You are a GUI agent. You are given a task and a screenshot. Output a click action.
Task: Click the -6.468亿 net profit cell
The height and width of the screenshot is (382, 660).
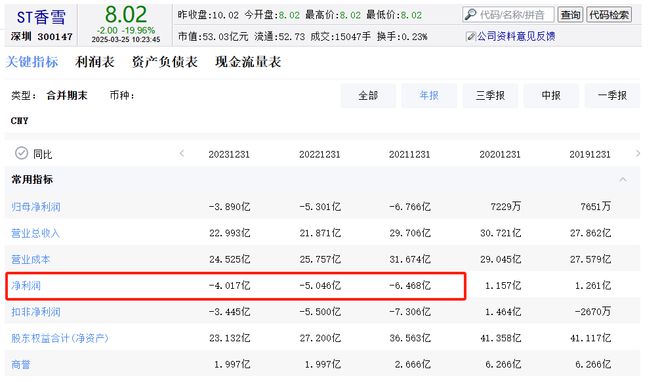click(410, 286)
